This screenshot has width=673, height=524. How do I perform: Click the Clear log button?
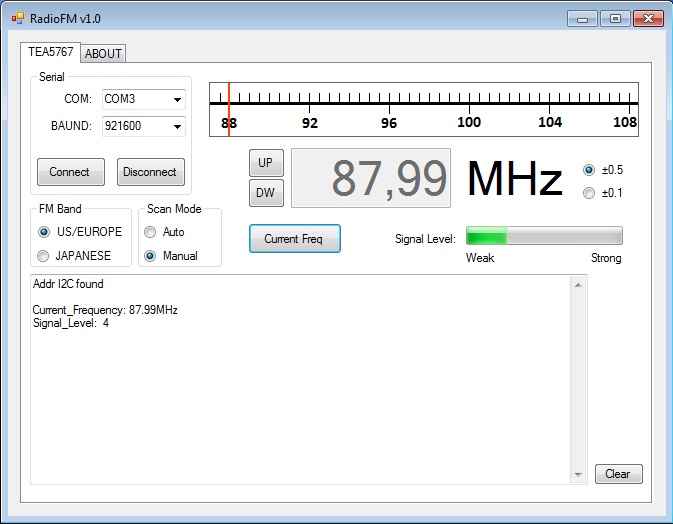click(618, 474)
